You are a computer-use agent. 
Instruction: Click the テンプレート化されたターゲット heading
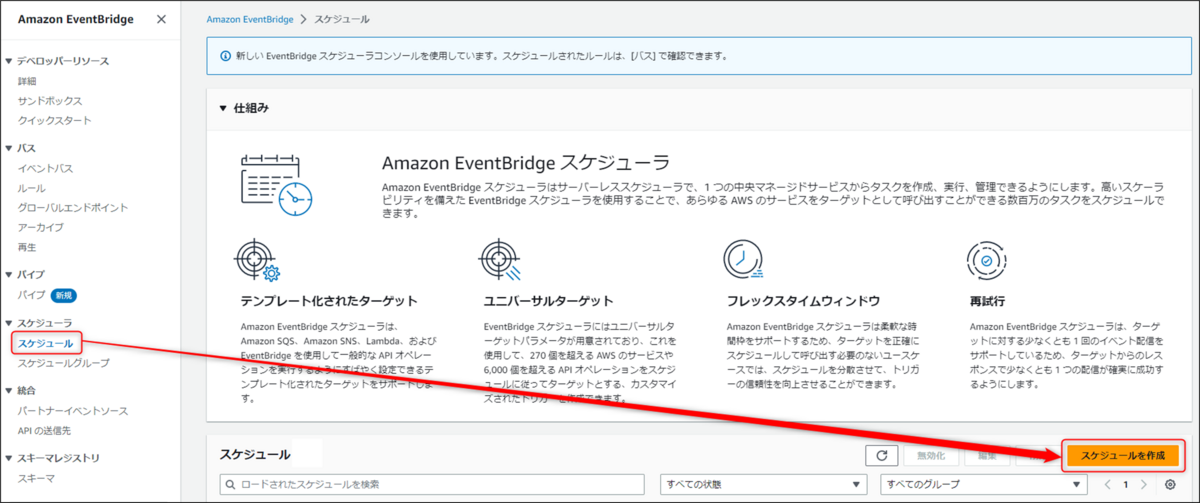329,301
